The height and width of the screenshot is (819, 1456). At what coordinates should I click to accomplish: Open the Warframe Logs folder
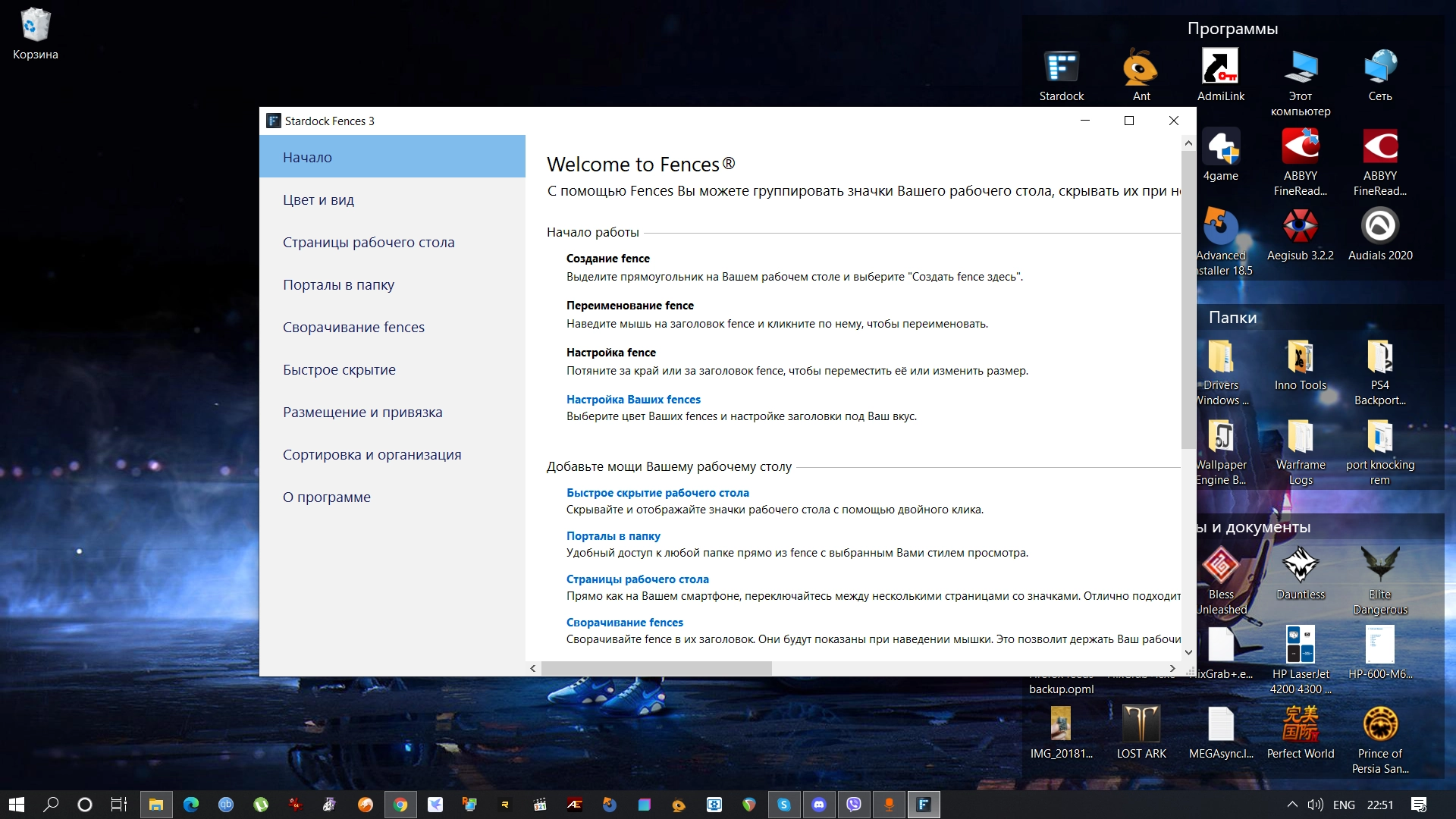1301,451
